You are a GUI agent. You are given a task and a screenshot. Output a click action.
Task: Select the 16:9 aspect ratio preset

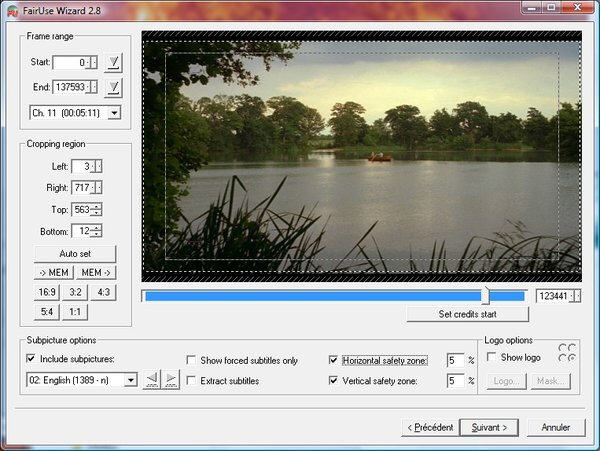47,292
